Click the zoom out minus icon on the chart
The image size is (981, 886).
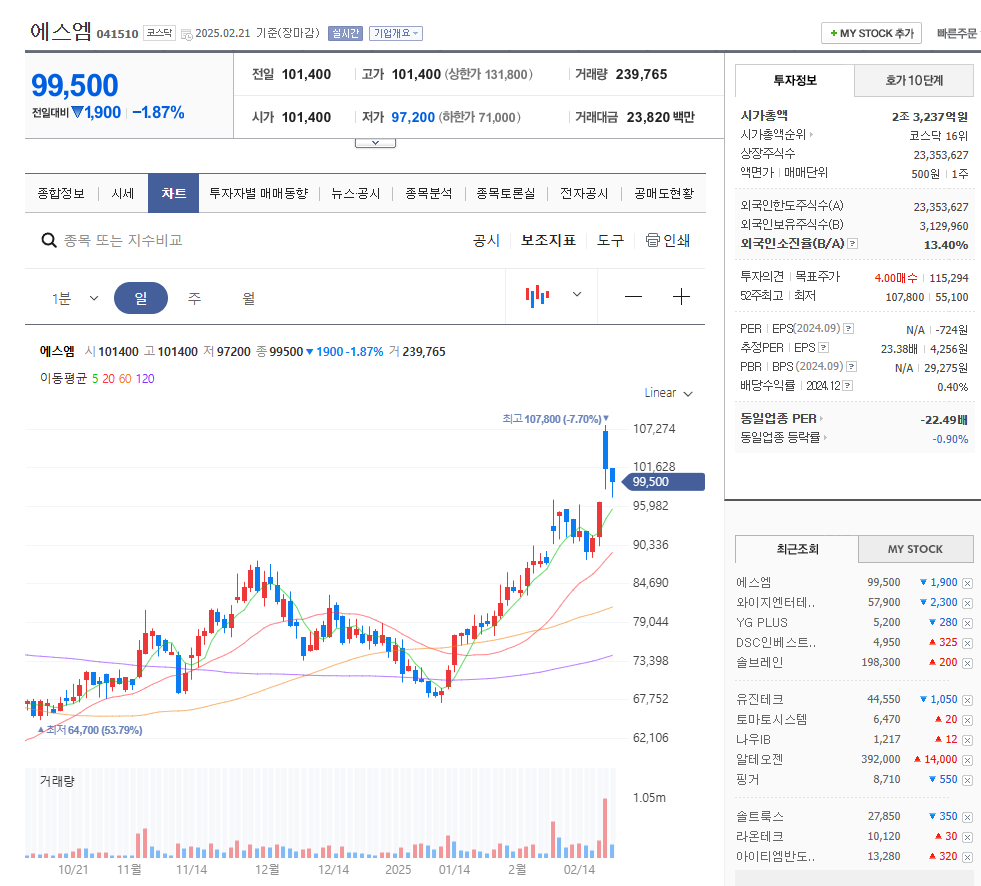click(632, 296)
